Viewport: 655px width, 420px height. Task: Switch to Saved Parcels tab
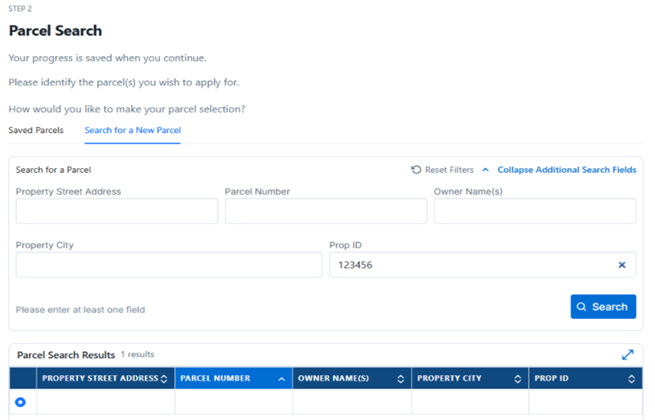pos(36,130)
